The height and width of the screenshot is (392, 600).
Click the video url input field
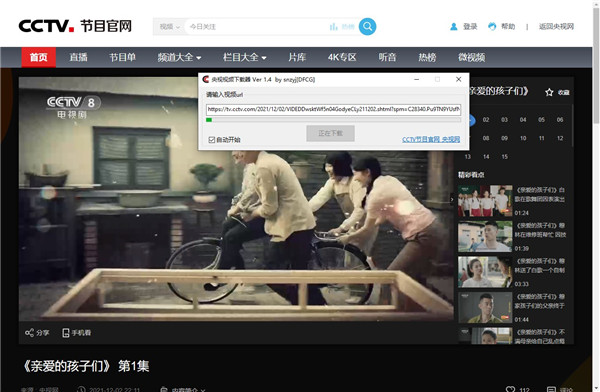click(x=333, y=109)
